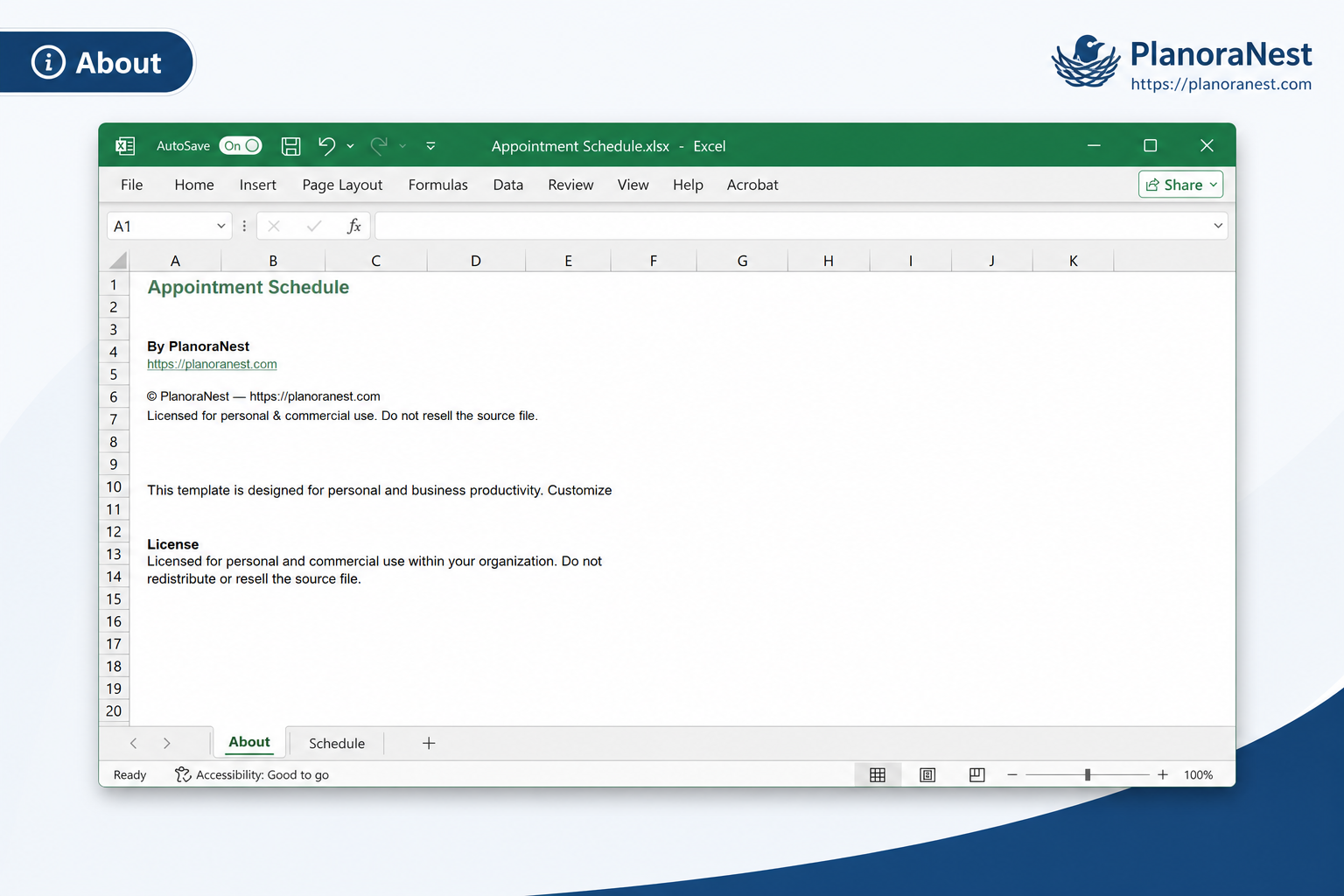This screenshot has width=1344, height=896.
Task: Expand the formula bar chevron
Action: pyautogui.click(x=1218, y=226)
